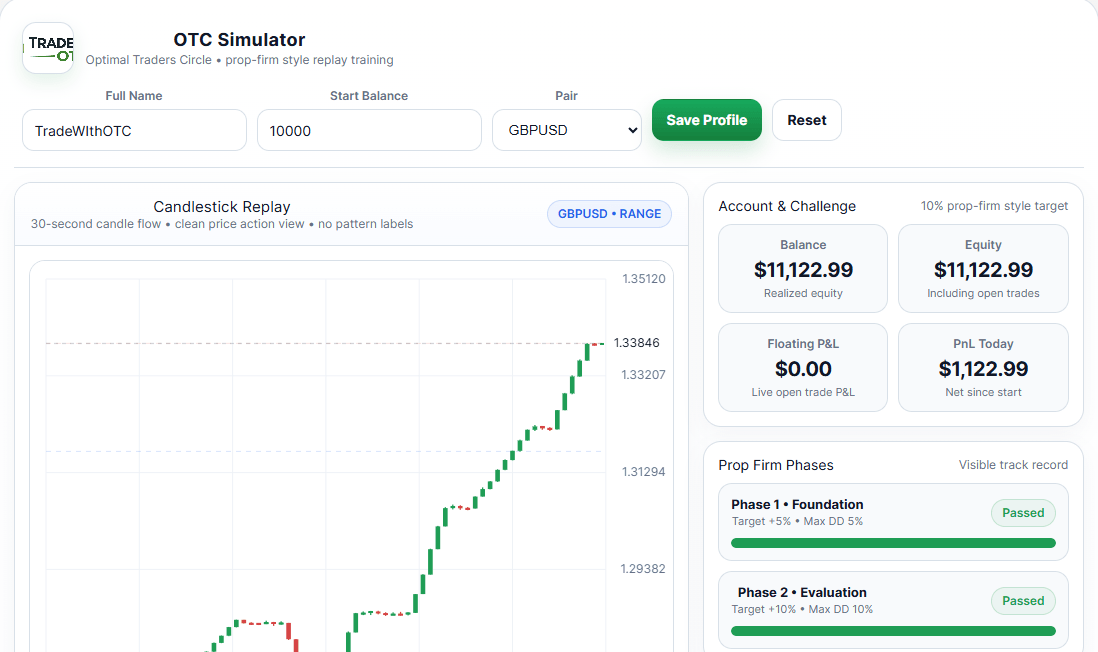Screen dimensions: 1098x652
Task: Click Target +10% • Max DD 10% text
Action: click(x=802, y=609)
